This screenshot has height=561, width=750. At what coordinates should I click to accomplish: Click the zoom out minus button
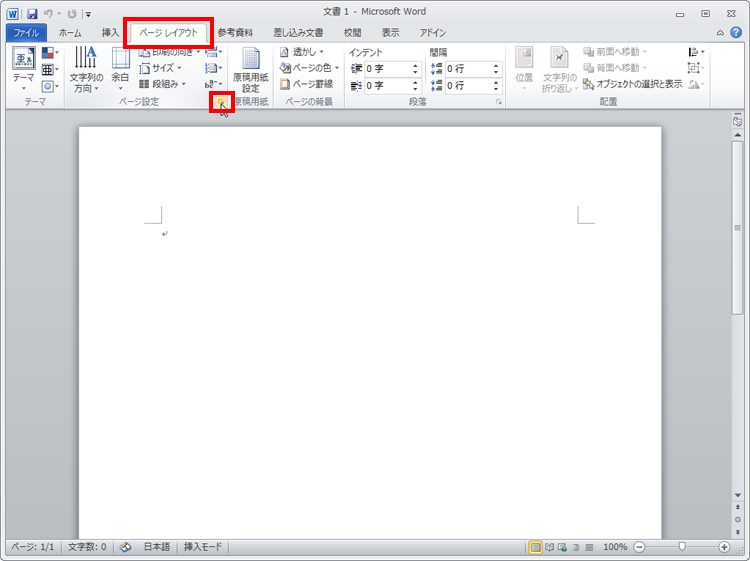(x=639, y=547)
